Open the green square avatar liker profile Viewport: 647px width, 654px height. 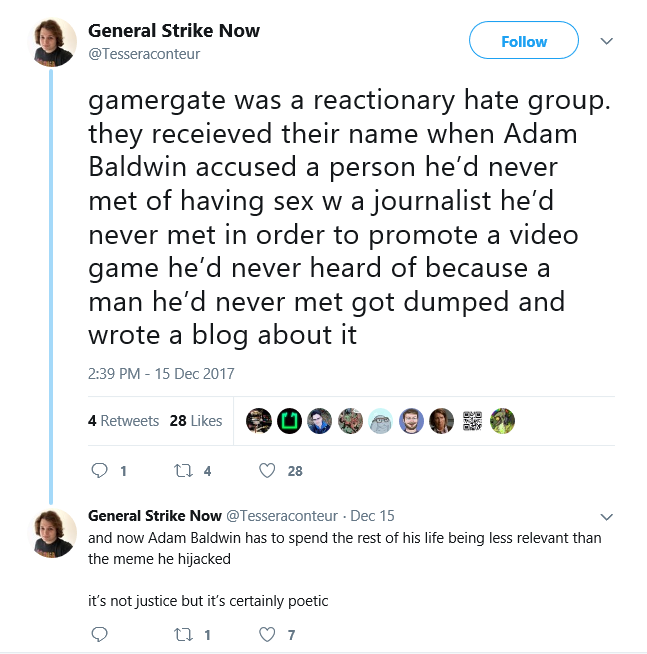point(290,421)
